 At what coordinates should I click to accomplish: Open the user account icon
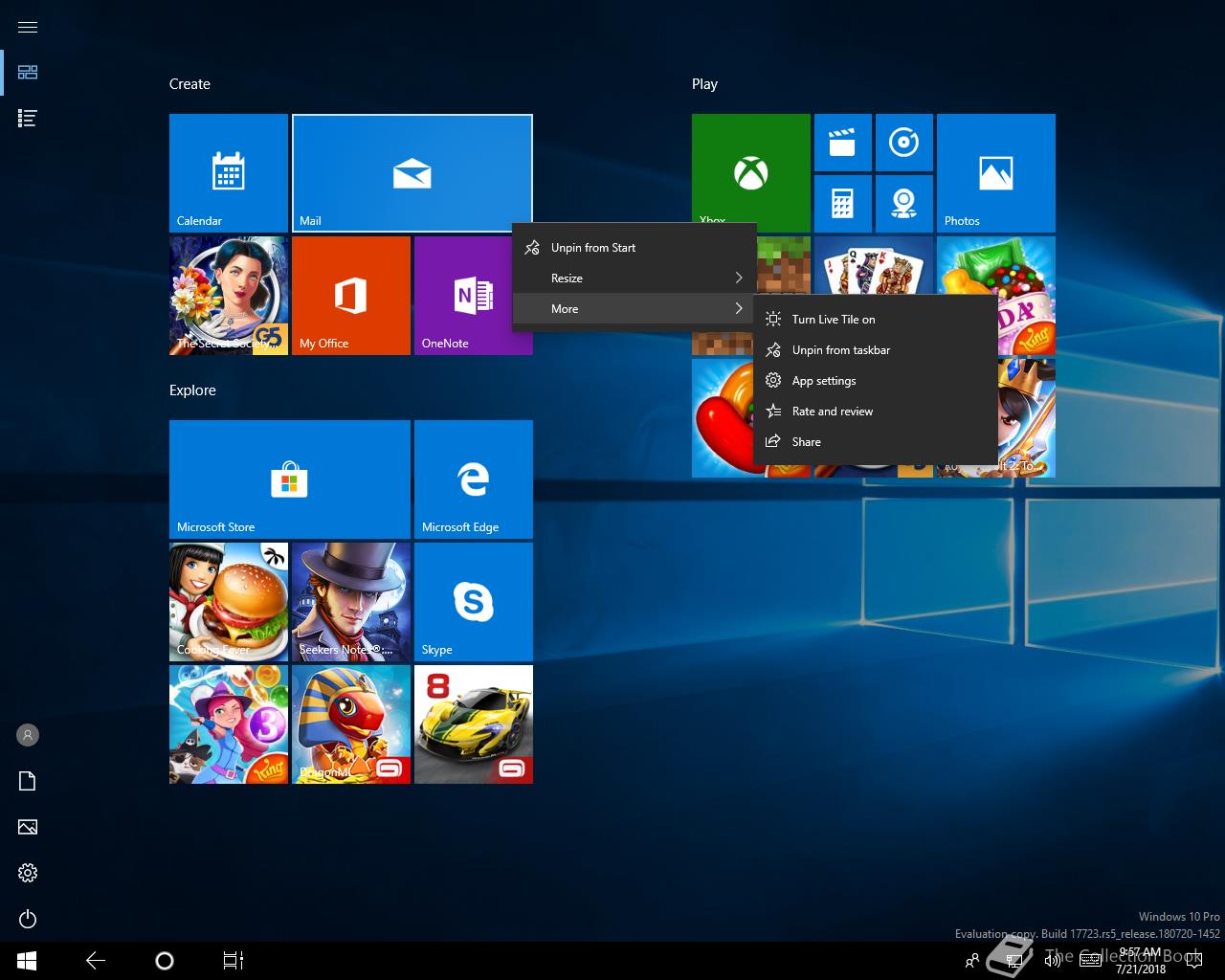(x=28, y=735)
